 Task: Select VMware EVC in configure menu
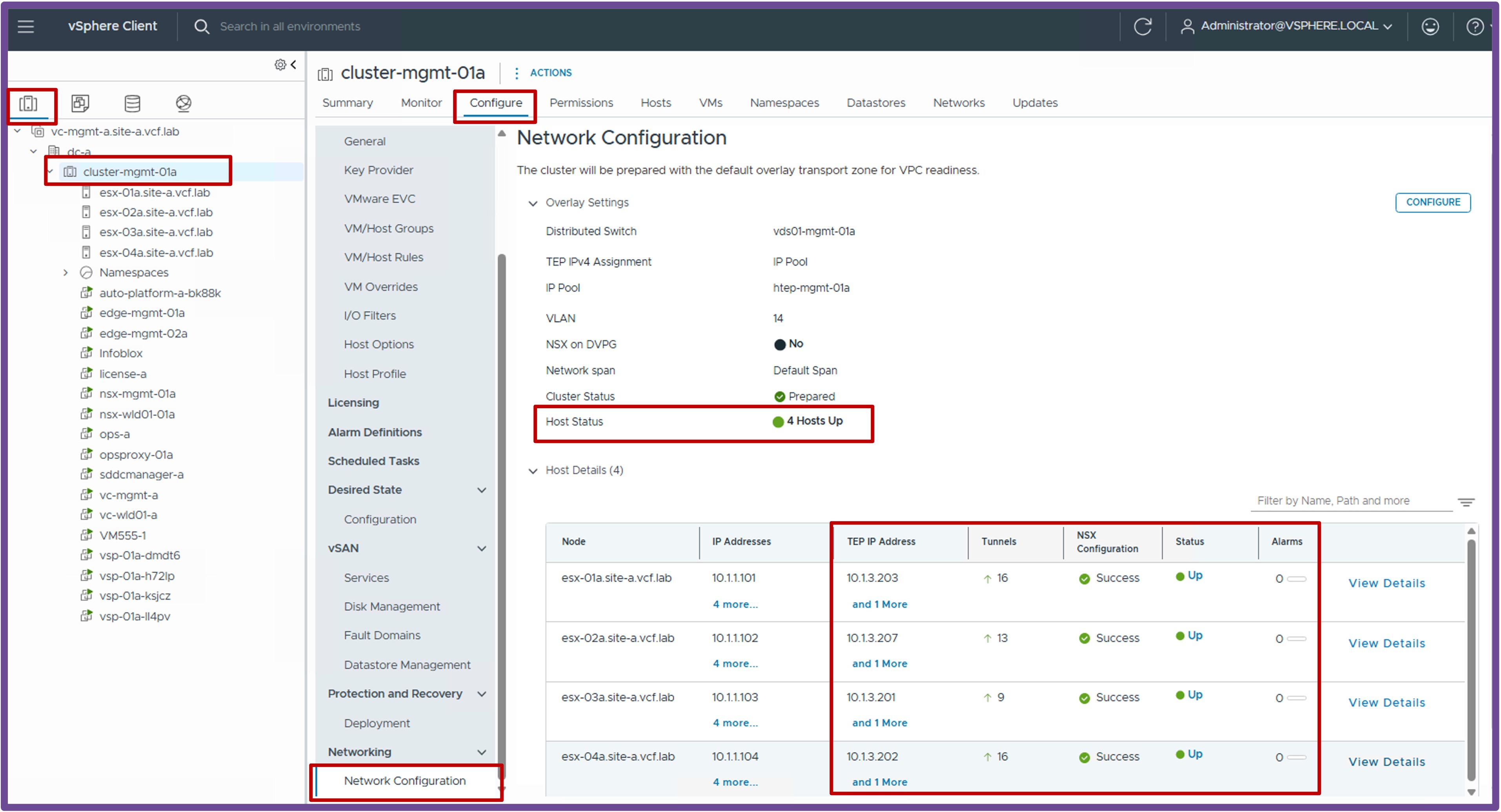(x=379, y=199)
